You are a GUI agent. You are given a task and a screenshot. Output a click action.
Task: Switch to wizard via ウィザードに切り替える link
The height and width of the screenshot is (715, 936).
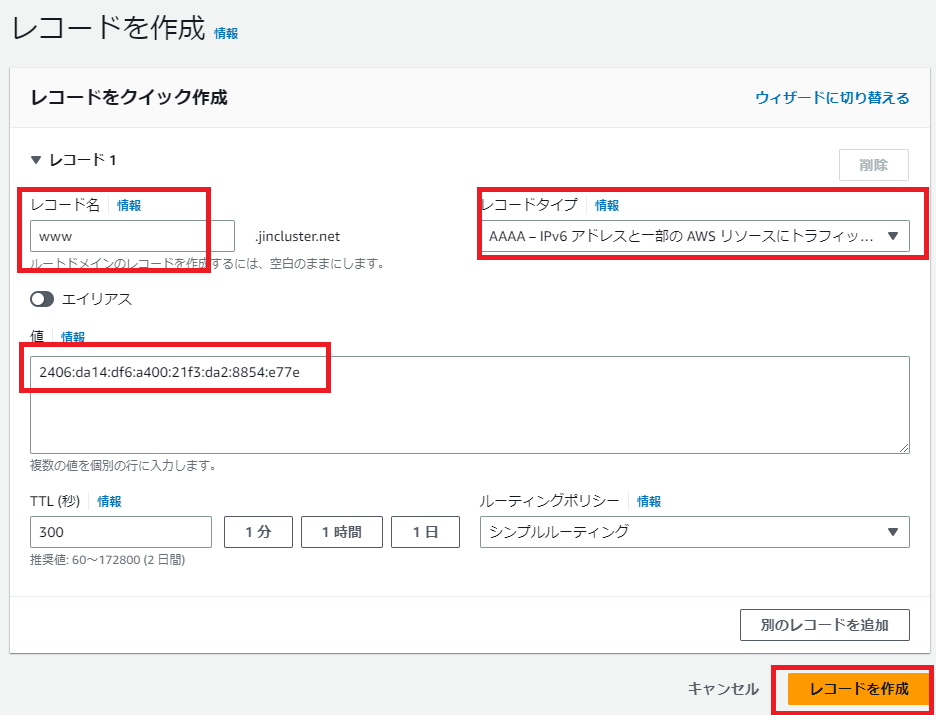click(832, 98)
